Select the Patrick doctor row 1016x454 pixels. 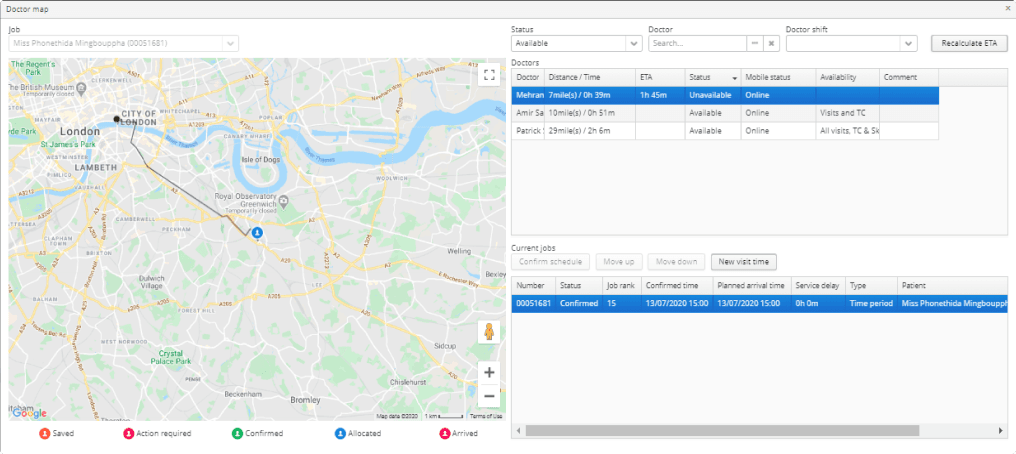coord(725,131)
